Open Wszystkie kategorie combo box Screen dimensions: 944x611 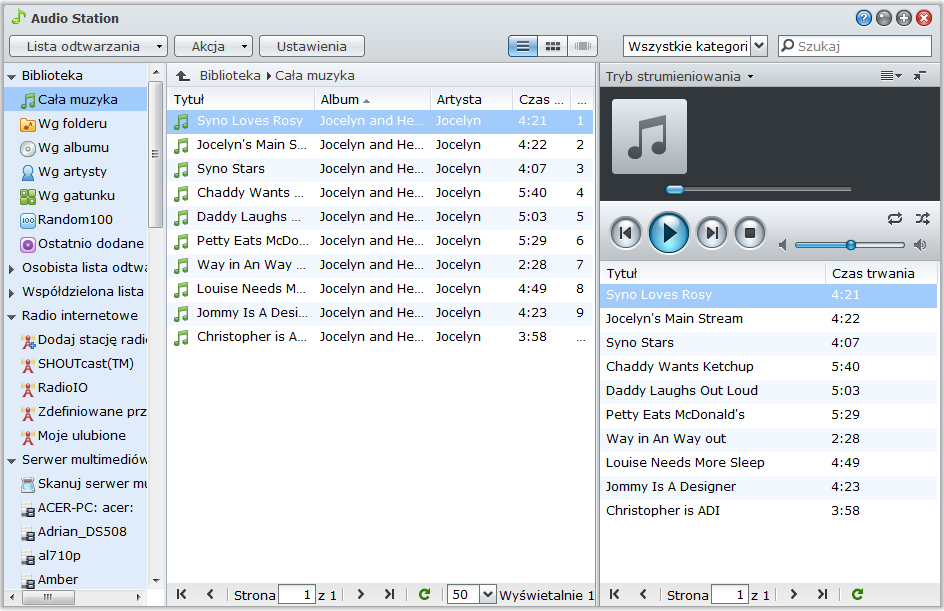point(695,46)
